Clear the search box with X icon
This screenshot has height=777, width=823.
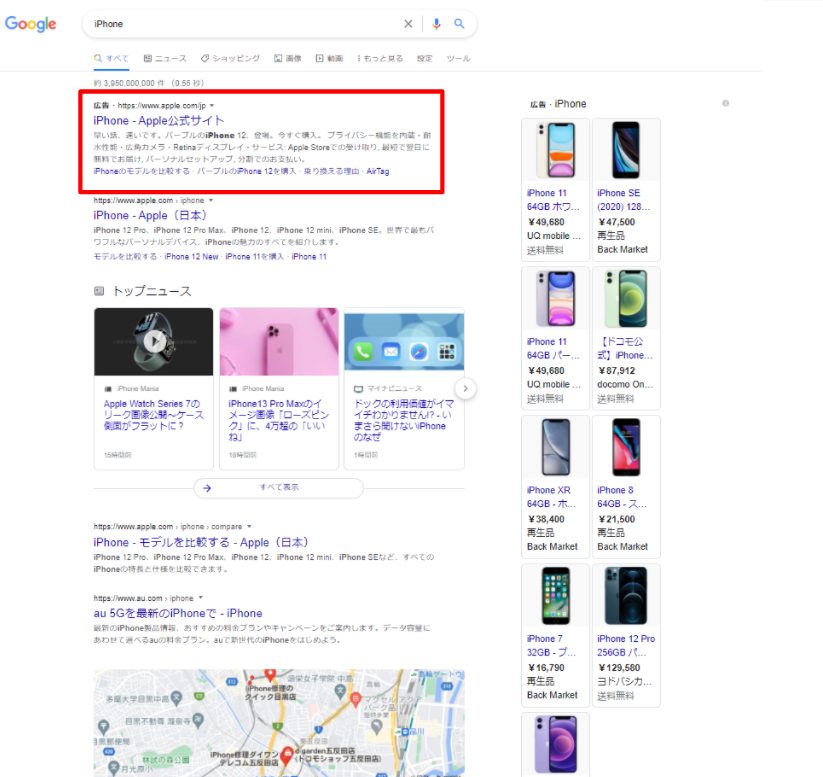click(x=408, y=24)
